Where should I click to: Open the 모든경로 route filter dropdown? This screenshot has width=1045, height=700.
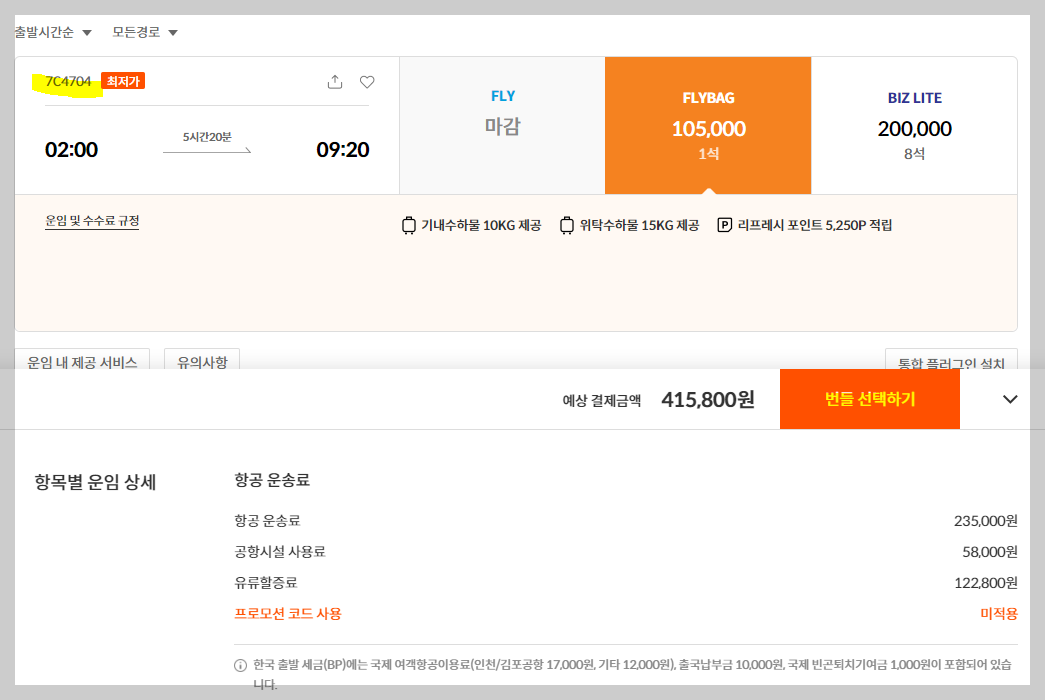(142, 31)
